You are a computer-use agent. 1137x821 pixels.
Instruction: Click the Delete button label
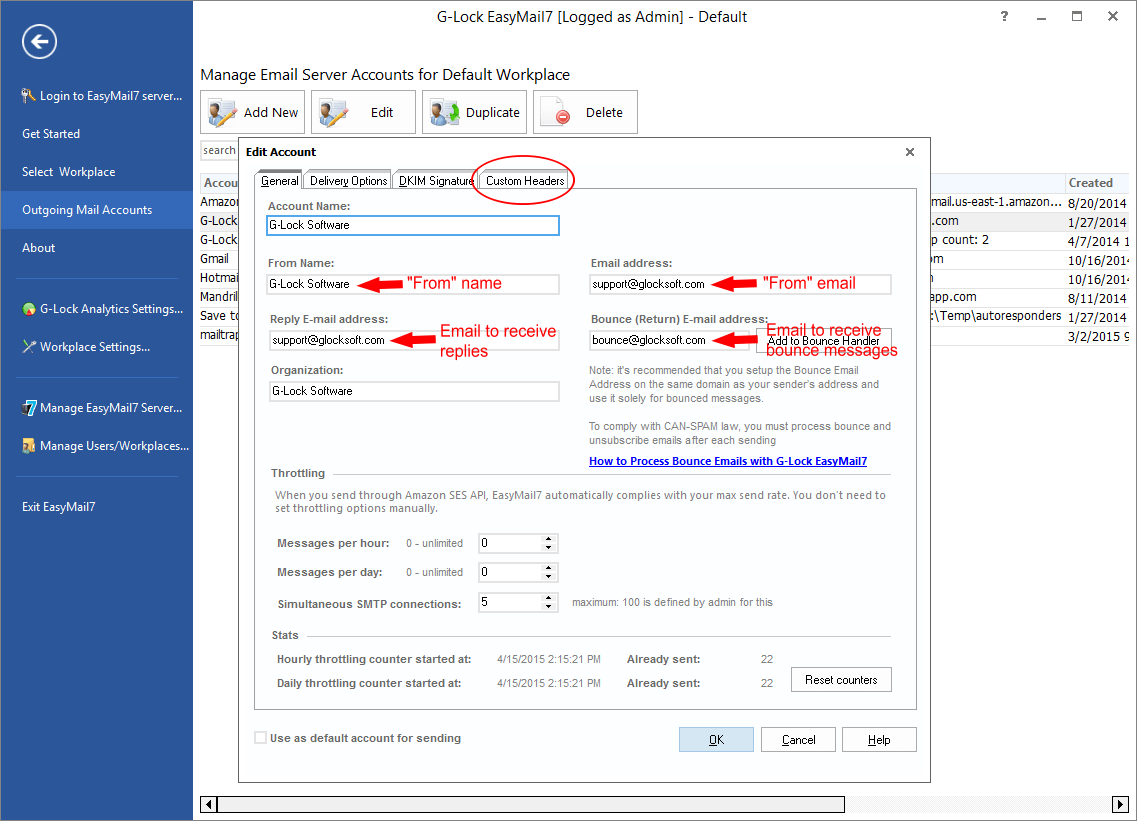click(604, 112)
